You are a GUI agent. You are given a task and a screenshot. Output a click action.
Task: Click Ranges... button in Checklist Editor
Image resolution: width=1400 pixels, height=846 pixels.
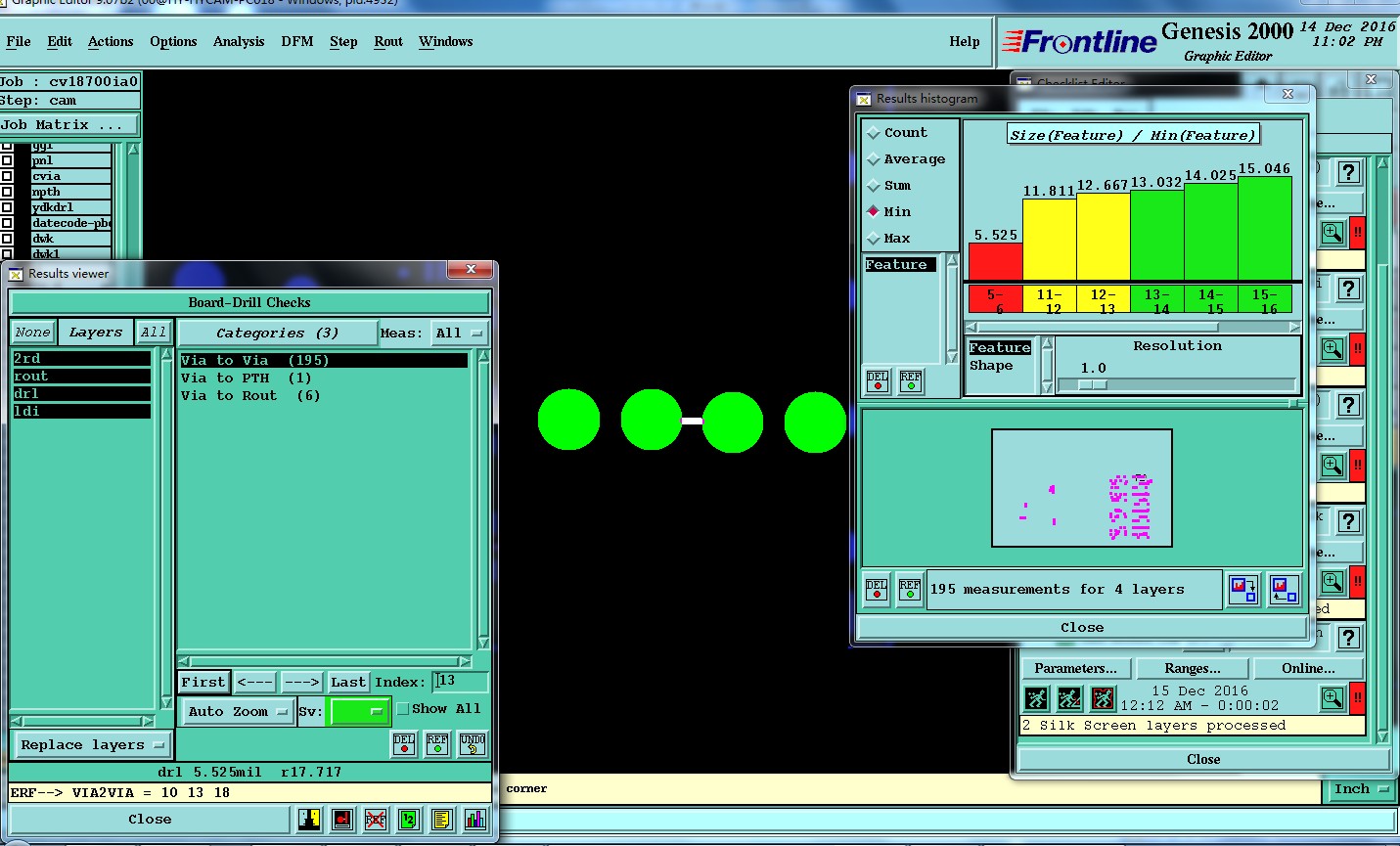point(1193,669)
